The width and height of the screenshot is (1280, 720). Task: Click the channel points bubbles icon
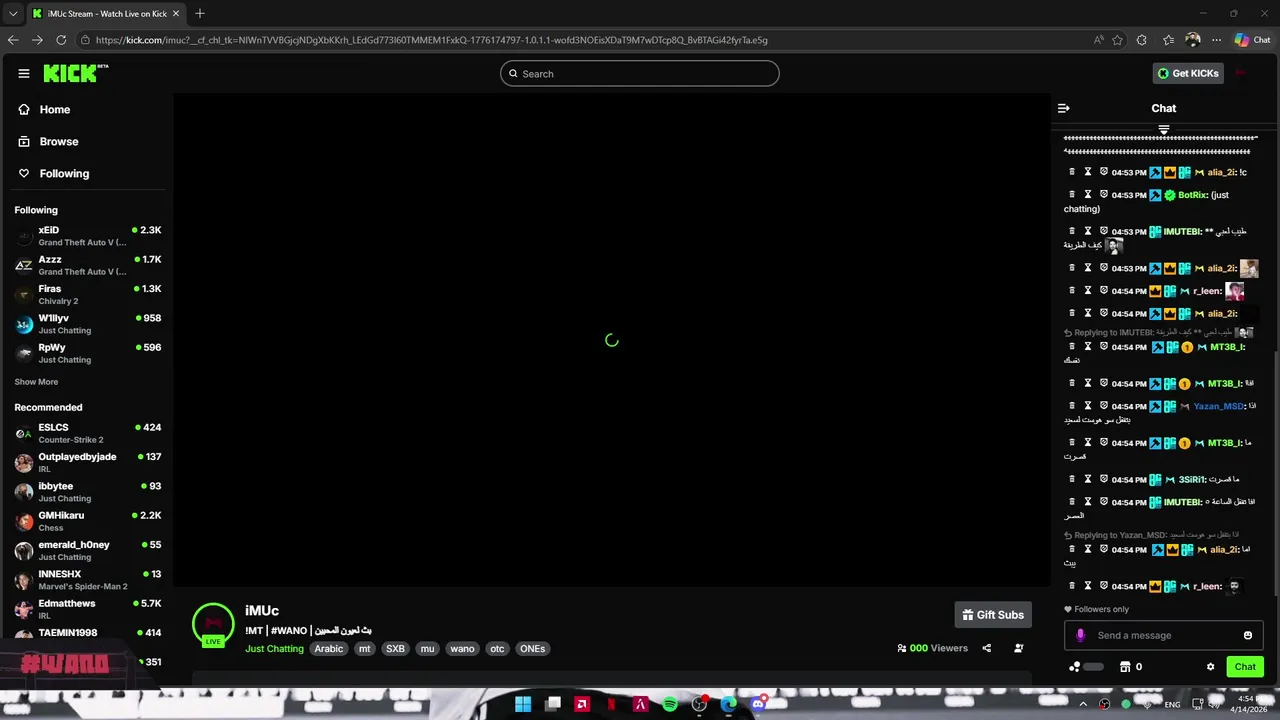[x=1075, y=667]
